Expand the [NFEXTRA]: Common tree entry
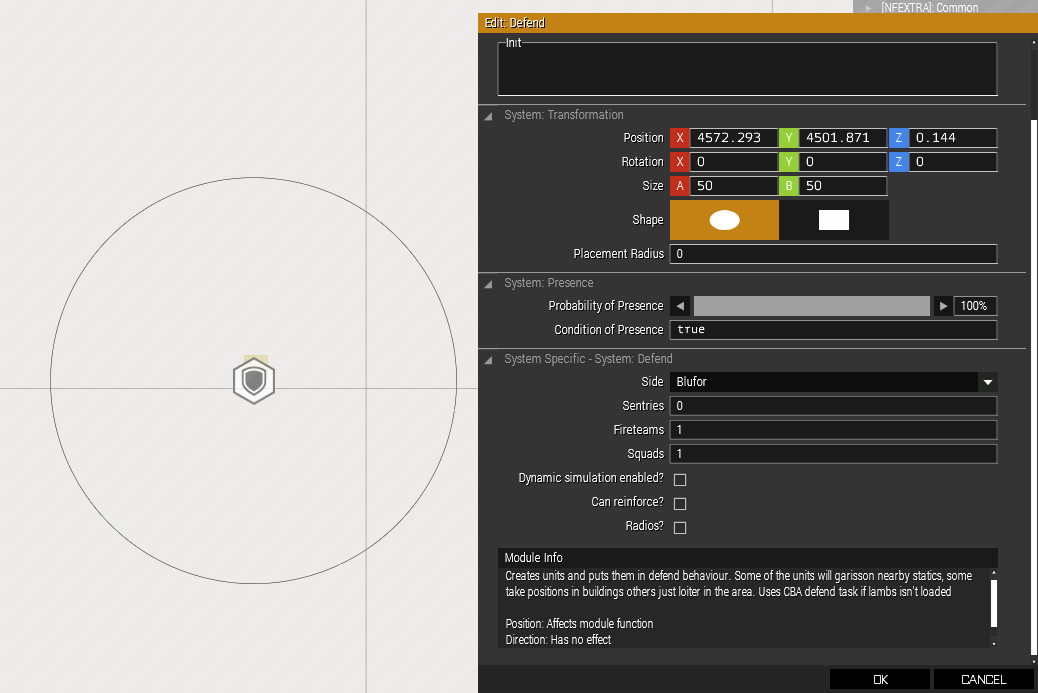 pos(869,8)
